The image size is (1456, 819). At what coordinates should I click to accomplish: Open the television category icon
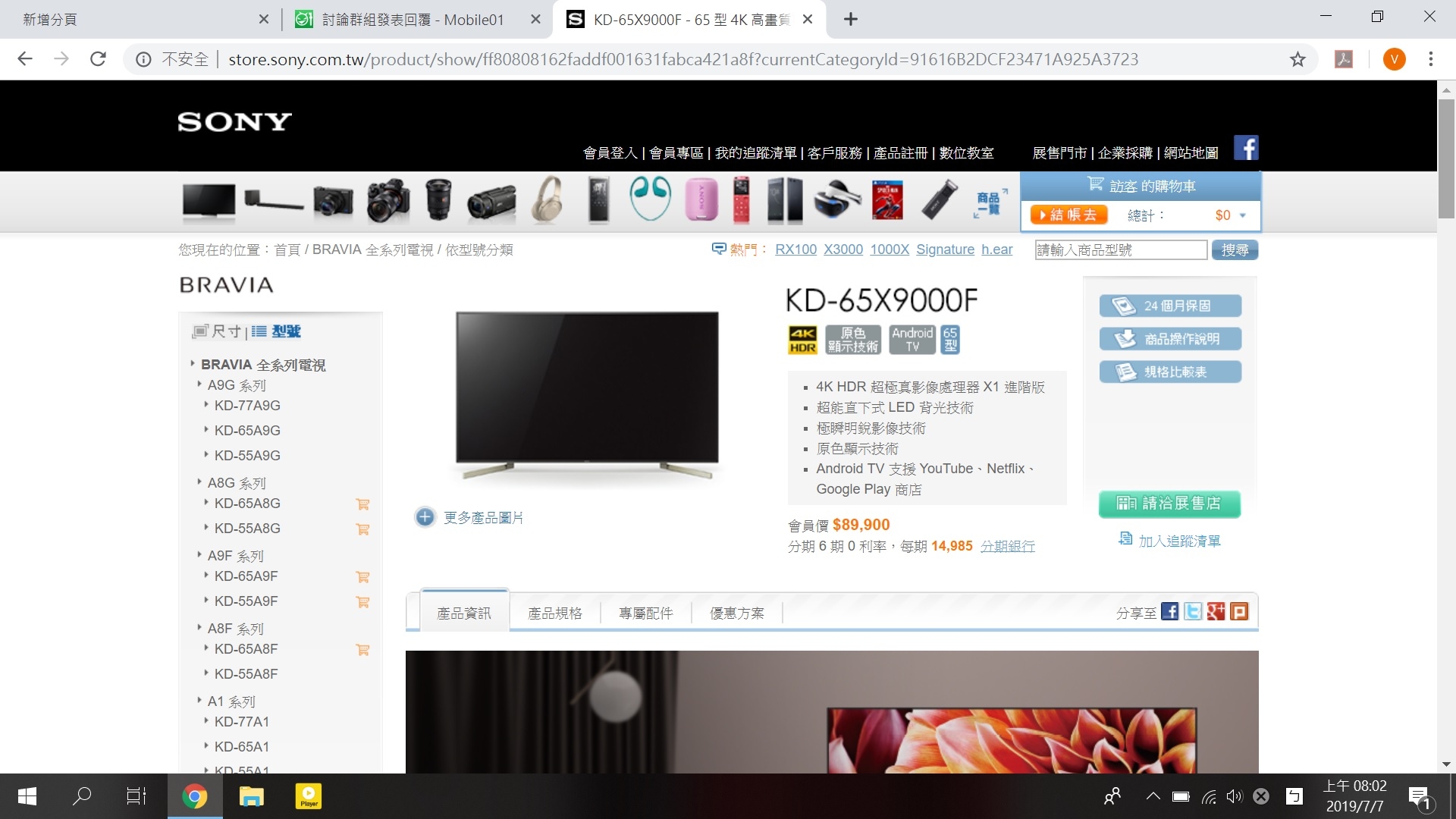[x=209, y=202]
